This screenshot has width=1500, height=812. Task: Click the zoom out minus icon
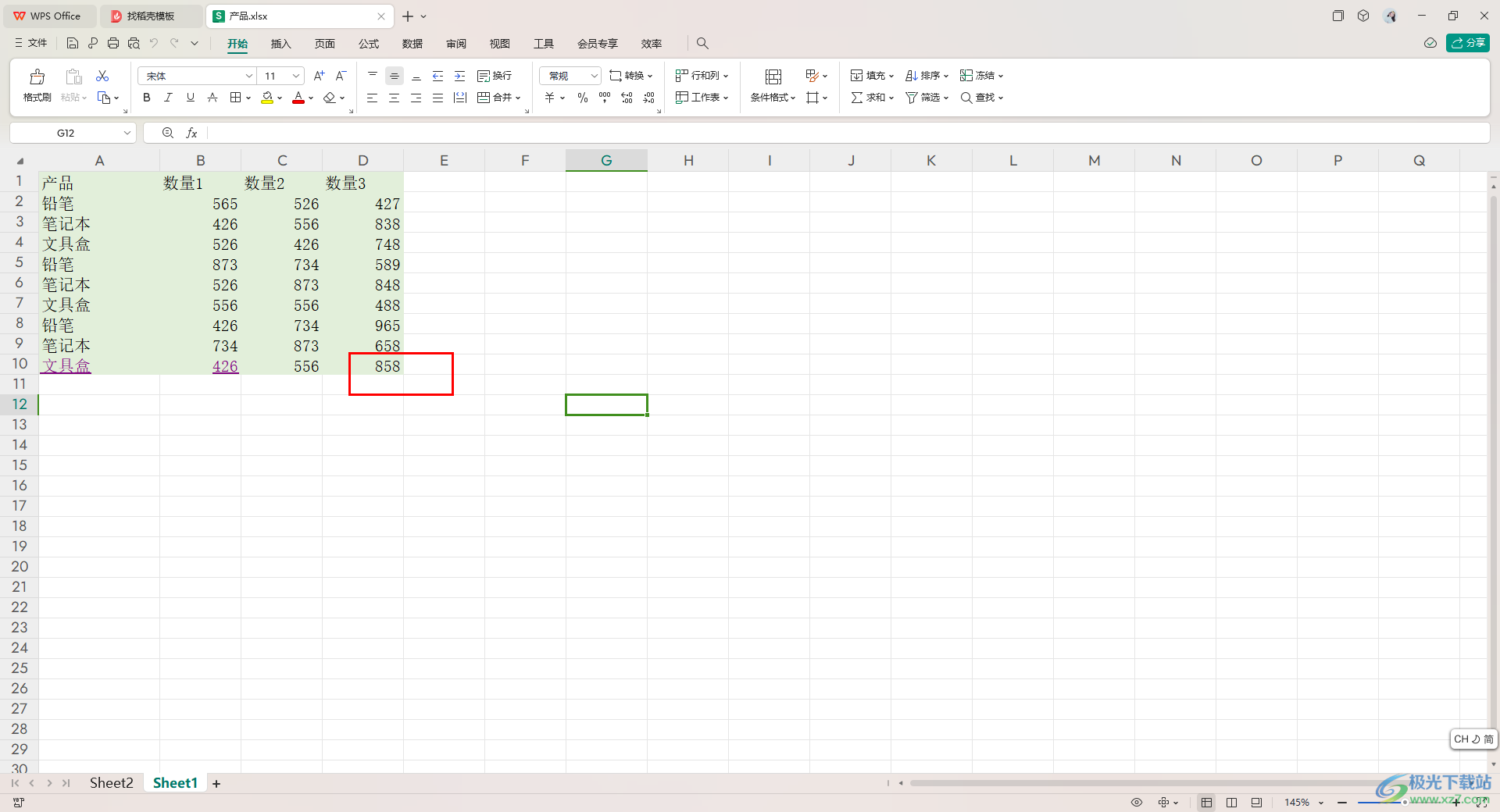point(1342,803)
